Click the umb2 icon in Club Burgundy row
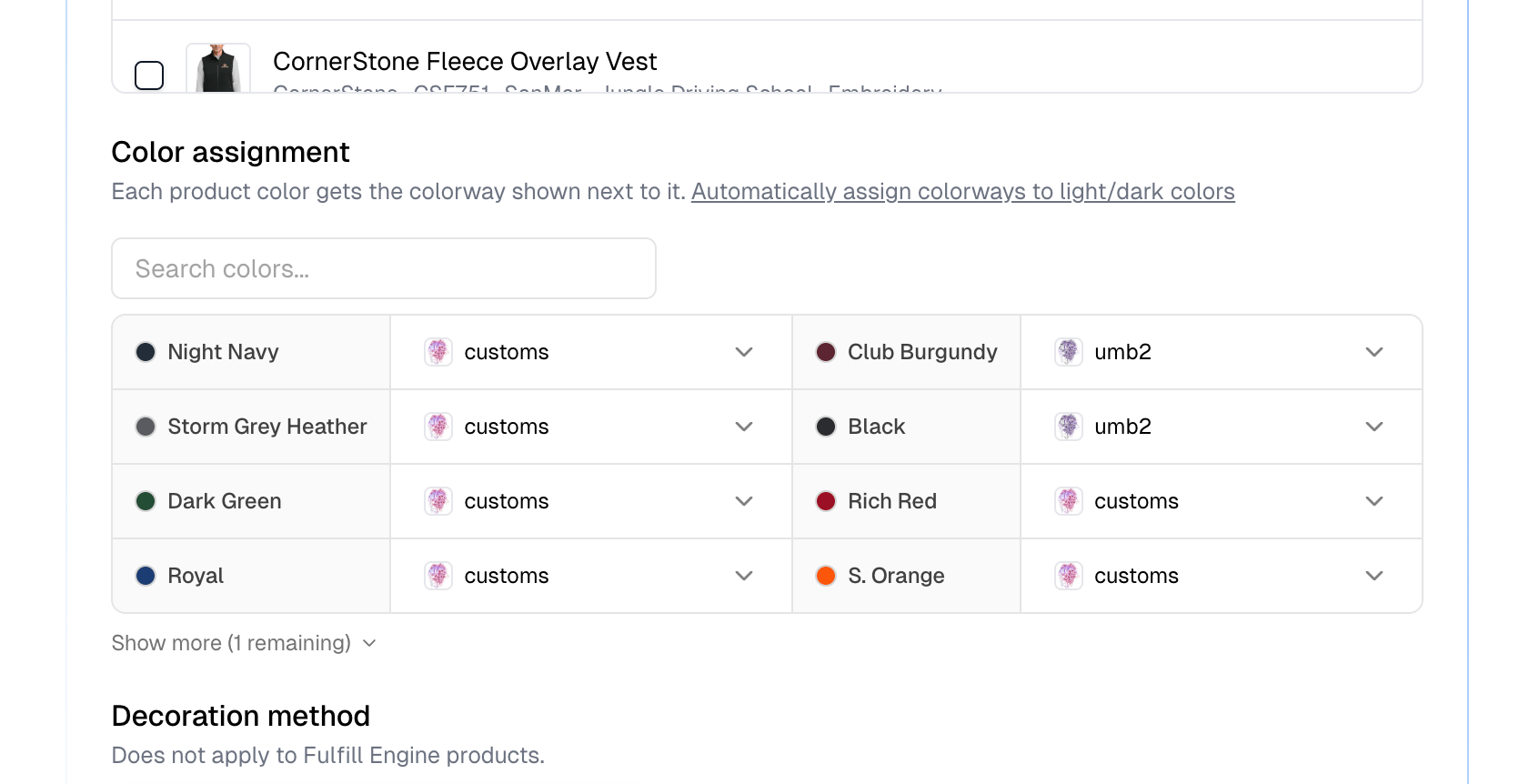Image resolution: width=1539 pixels, height=784 pixels. (x=1069, y=352)
